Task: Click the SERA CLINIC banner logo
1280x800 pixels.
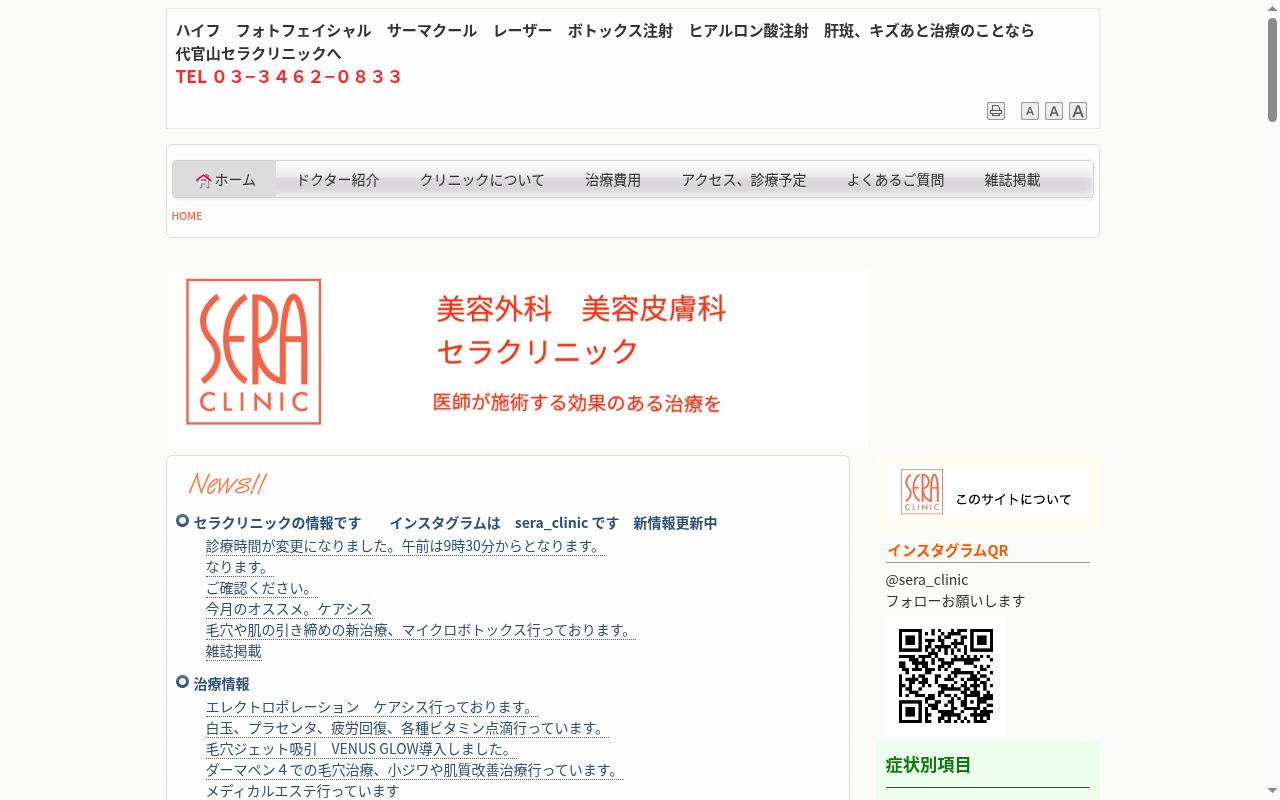Action: coord(254,352)
